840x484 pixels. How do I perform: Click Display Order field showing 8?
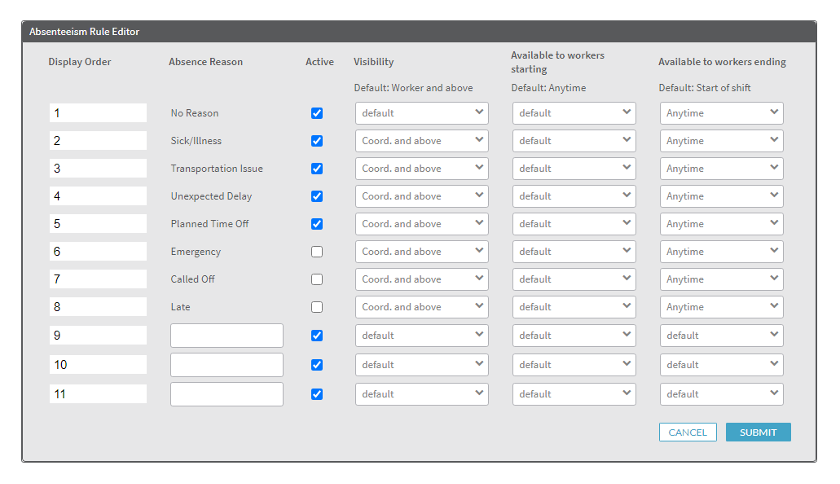(98, 307)
